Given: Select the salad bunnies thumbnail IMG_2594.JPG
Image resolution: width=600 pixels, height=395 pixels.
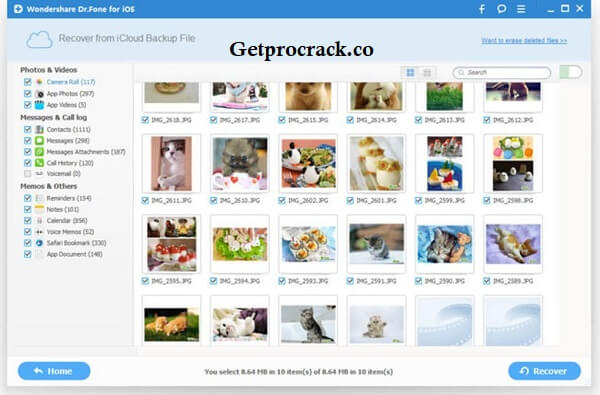Looking at the screenshot, I should 240,244.
